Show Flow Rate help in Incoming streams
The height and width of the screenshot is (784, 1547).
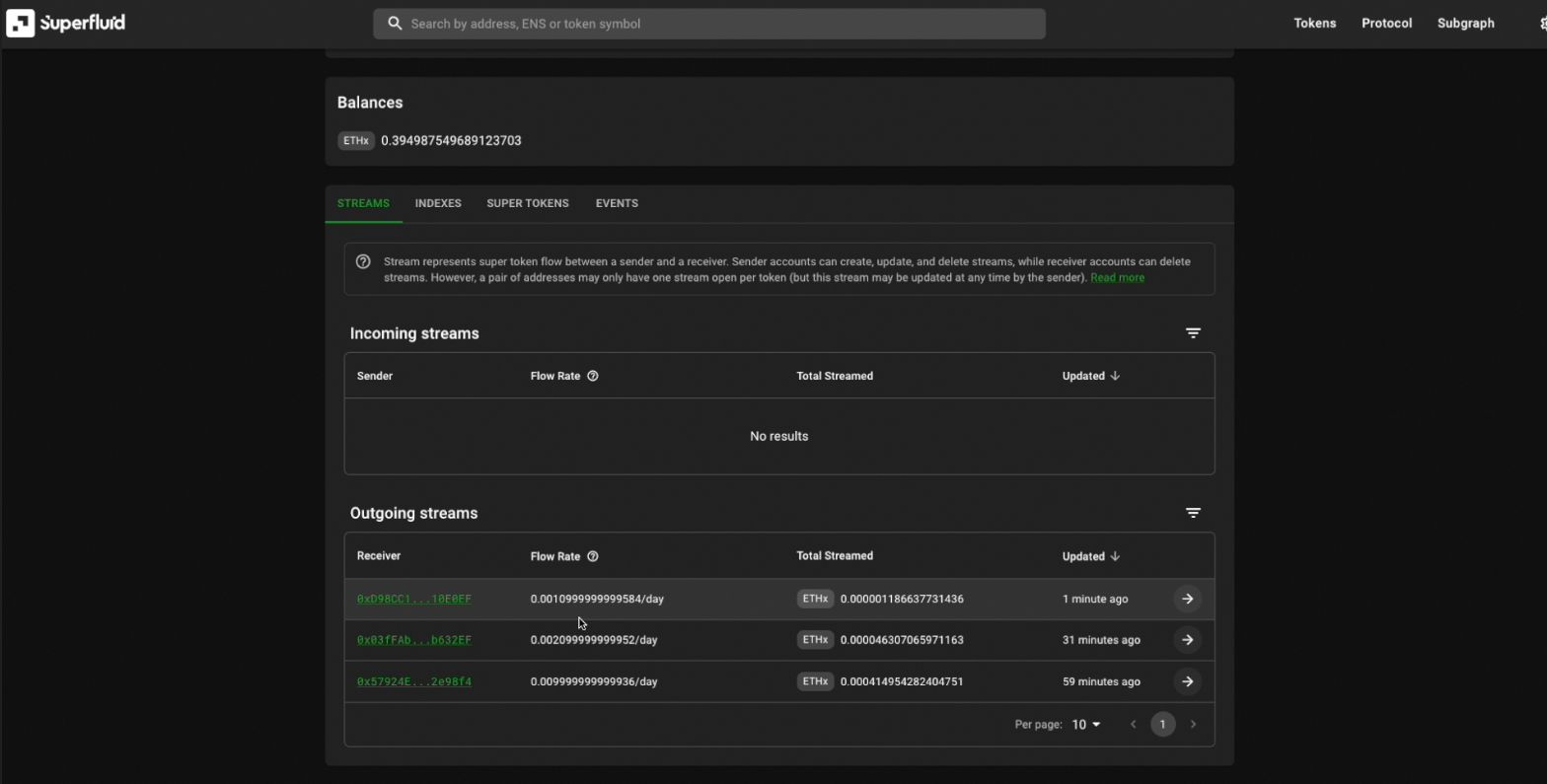tap(593, 376)
